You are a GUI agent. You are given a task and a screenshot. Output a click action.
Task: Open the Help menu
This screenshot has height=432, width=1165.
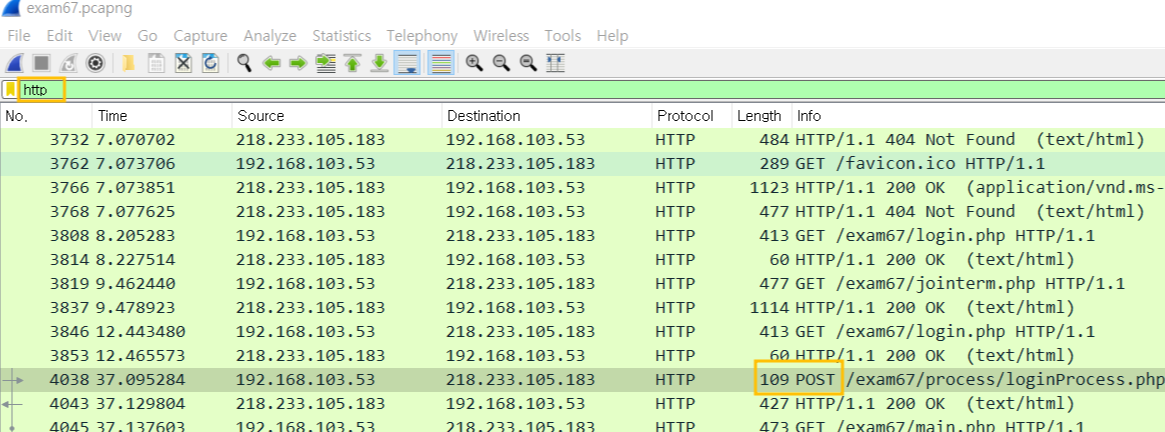(x=612, y=36)
